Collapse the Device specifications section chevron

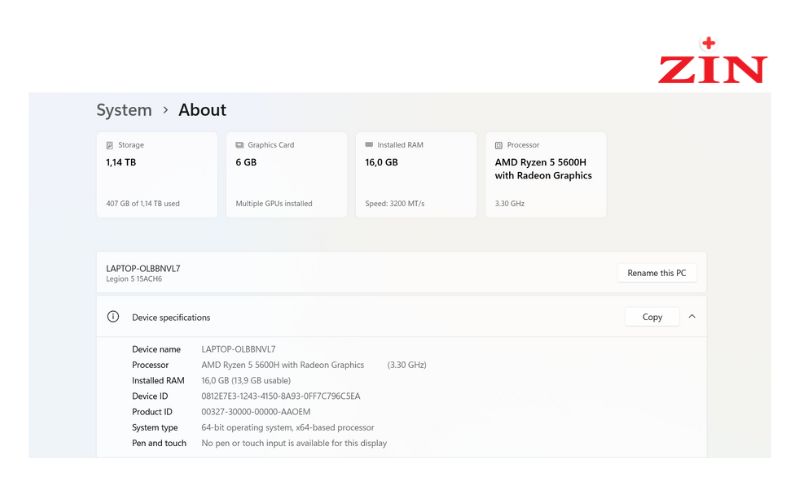click(692, 317)
